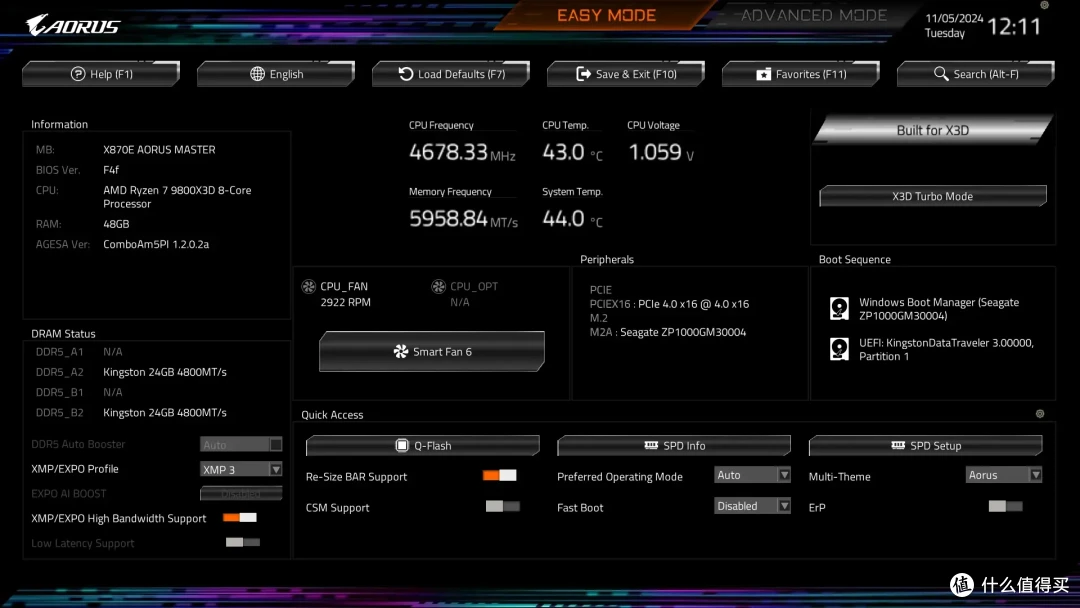Choose Save & Exit (F10)
Screen dimensions: 1080x608
[626, 74]
